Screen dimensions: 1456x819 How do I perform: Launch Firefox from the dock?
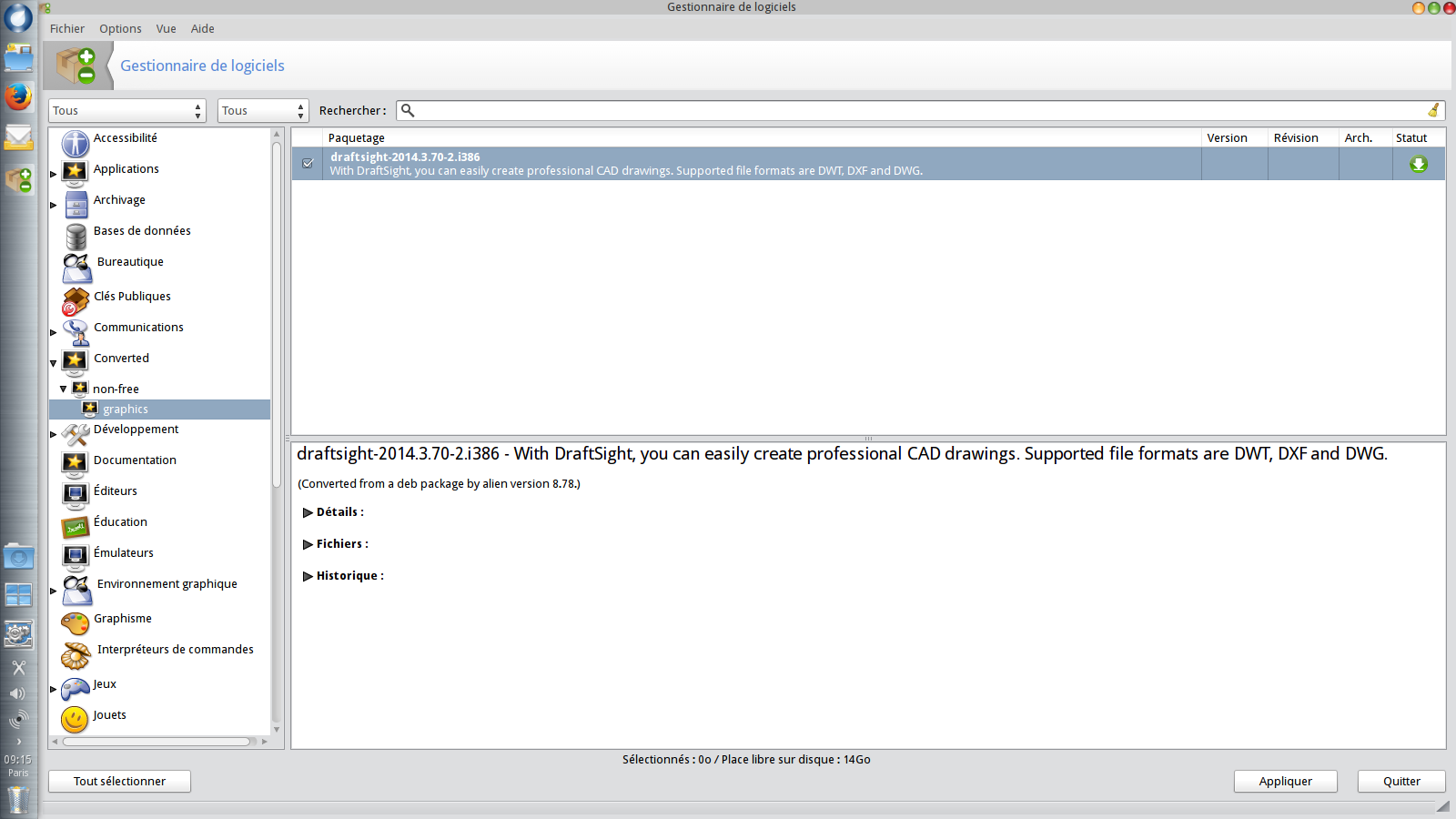[18, 96]
